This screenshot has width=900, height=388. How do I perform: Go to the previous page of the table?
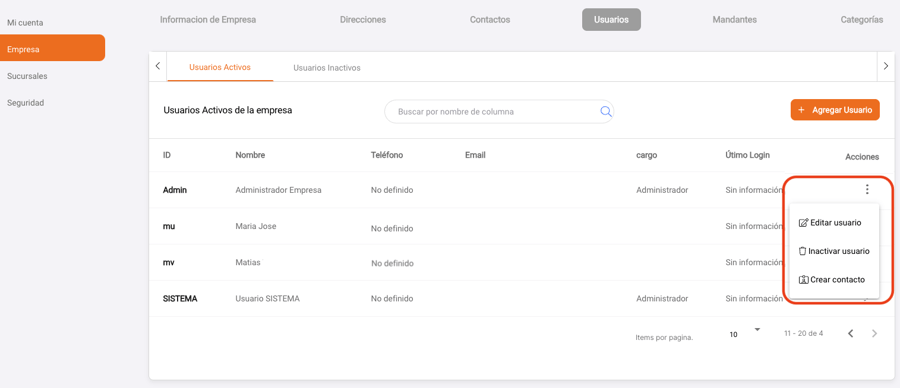coord(851,333)
